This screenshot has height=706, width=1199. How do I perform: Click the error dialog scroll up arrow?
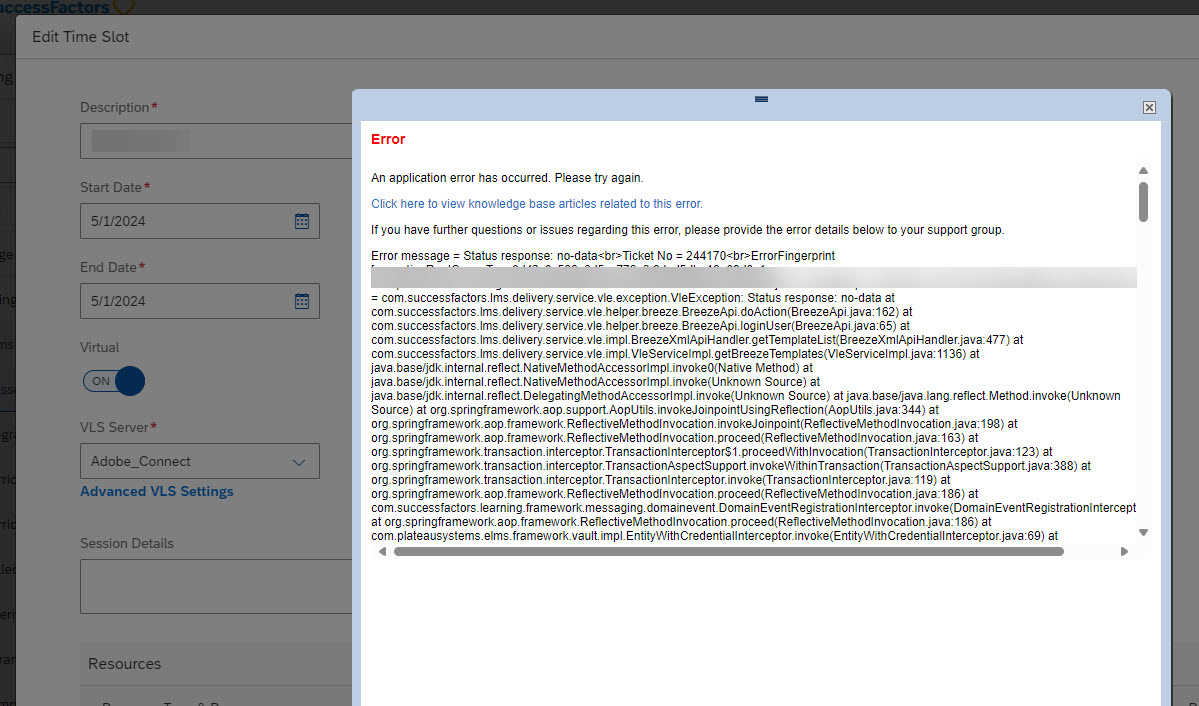click(1143, 171)
